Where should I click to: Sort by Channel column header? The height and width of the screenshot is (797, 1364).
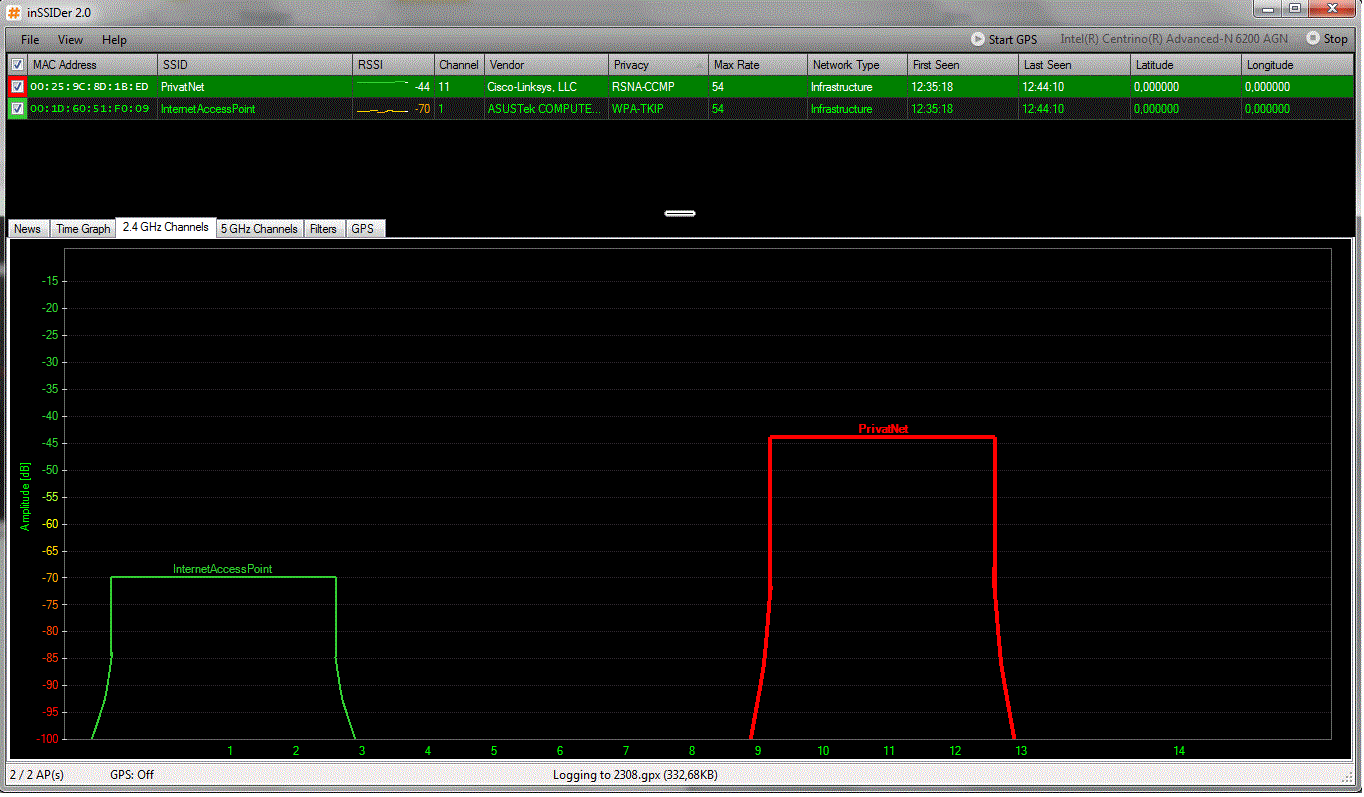click(x=459, y=65)
